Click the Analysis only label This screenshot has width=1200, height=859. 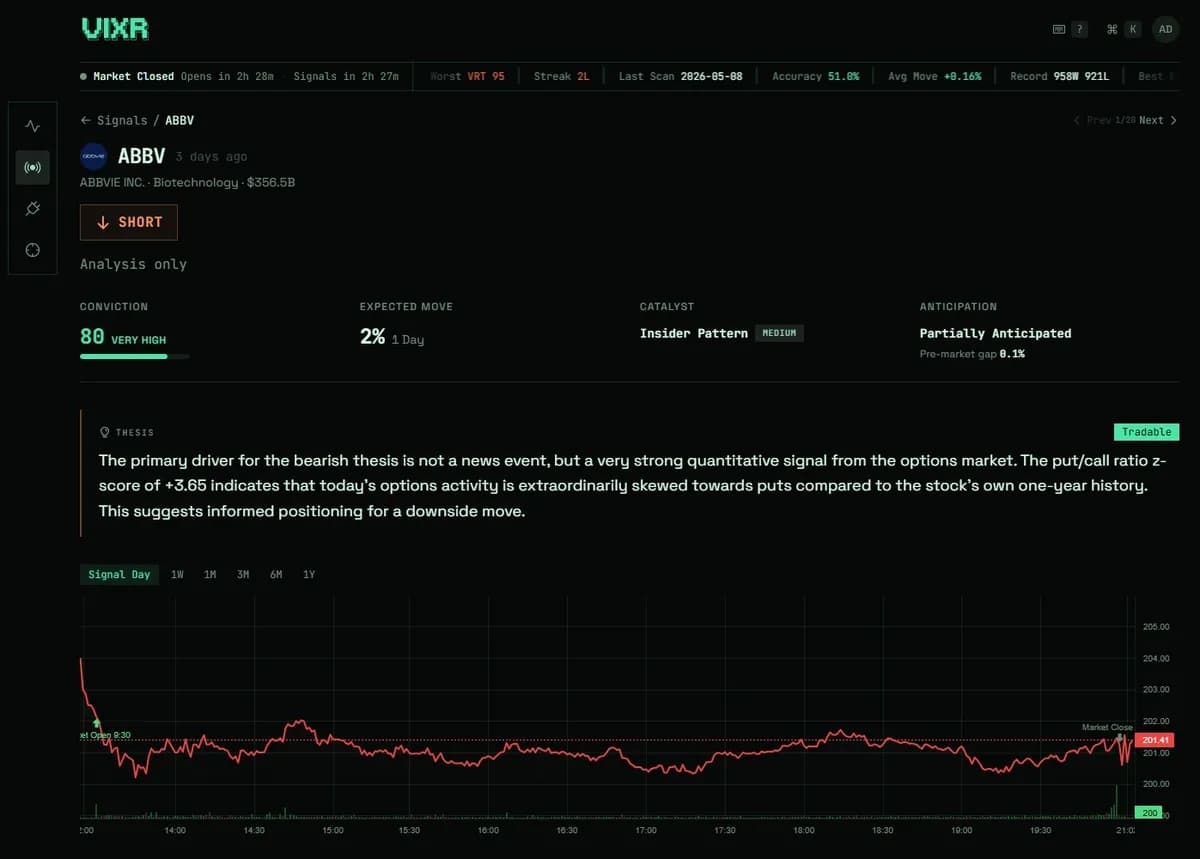133,264
